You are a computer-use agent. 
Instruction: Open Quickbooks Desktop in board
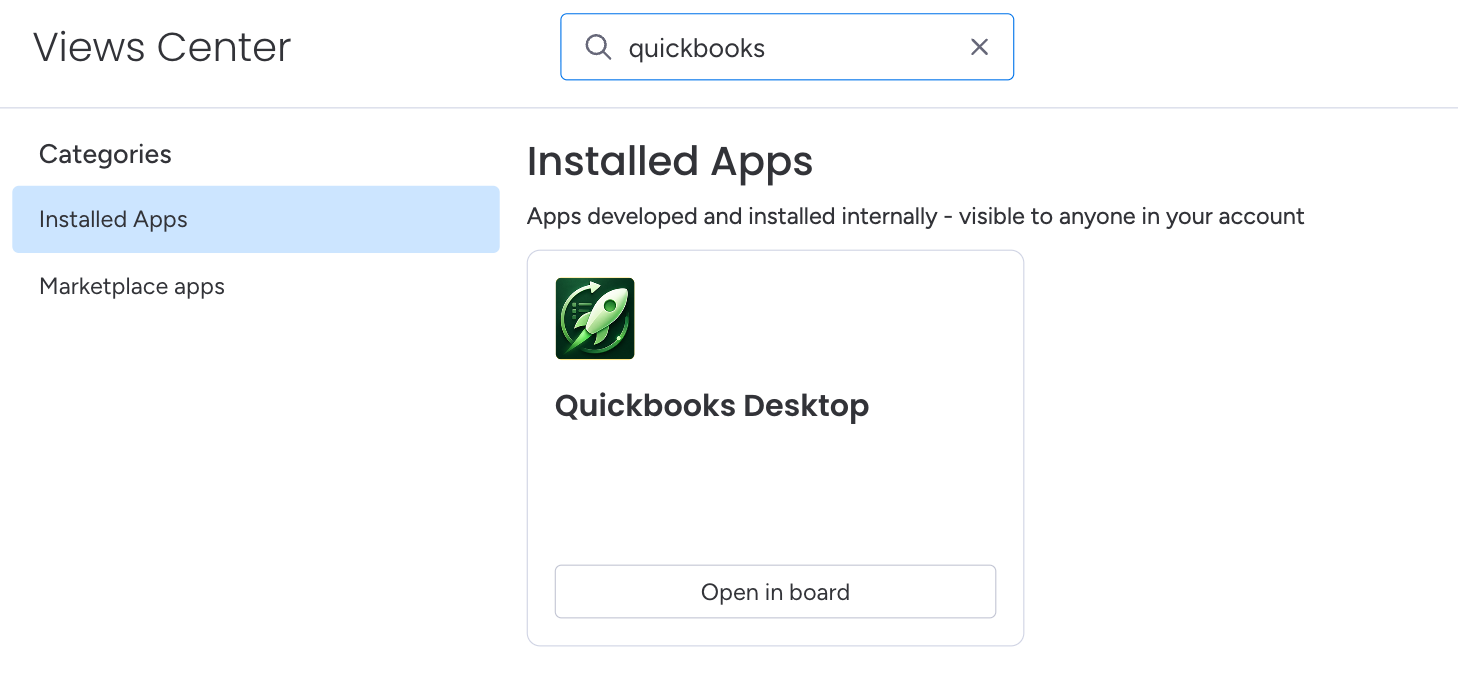click(x=775, y=592)
